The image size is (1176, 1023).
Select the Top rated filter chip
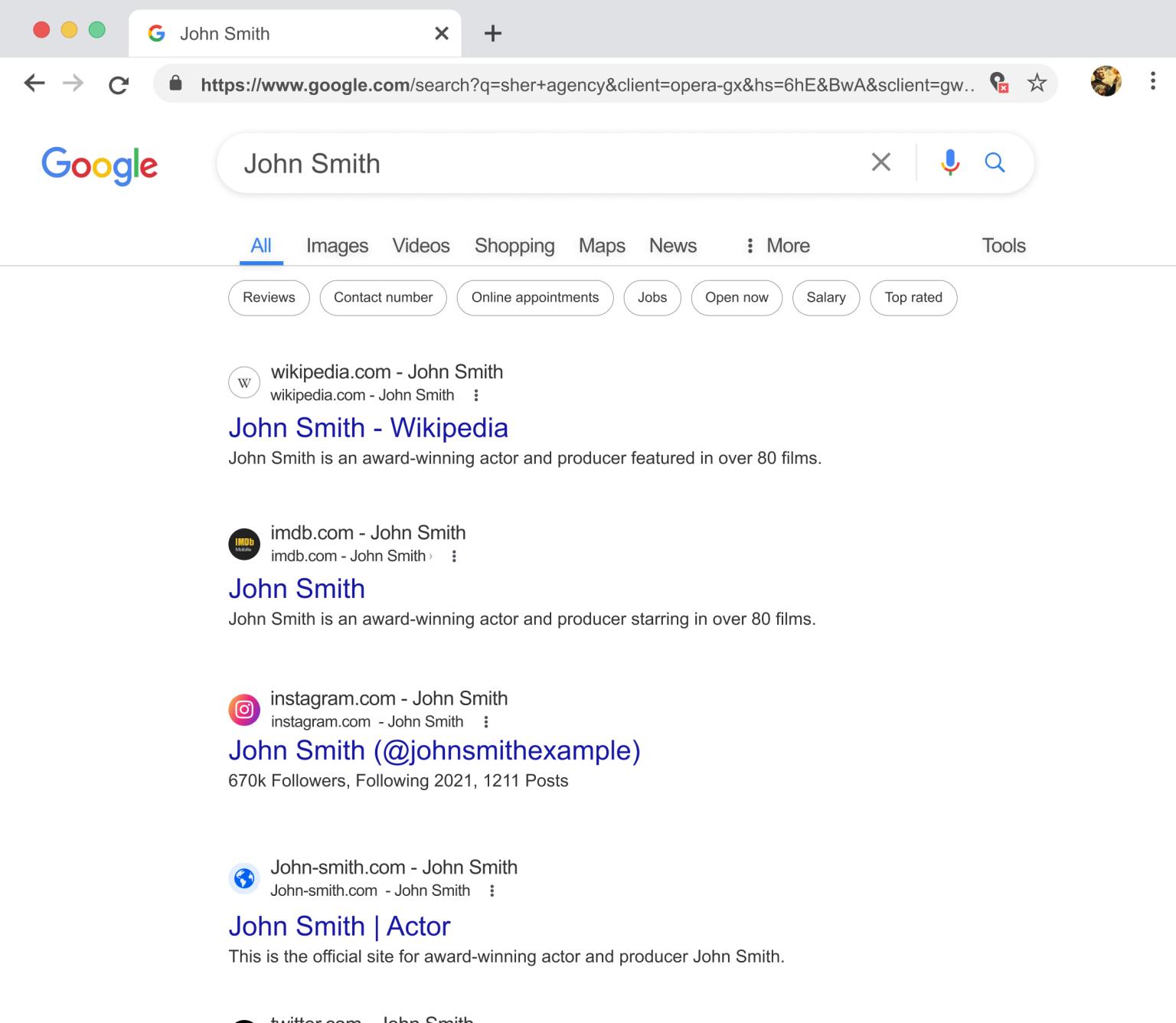click(913, 298)
